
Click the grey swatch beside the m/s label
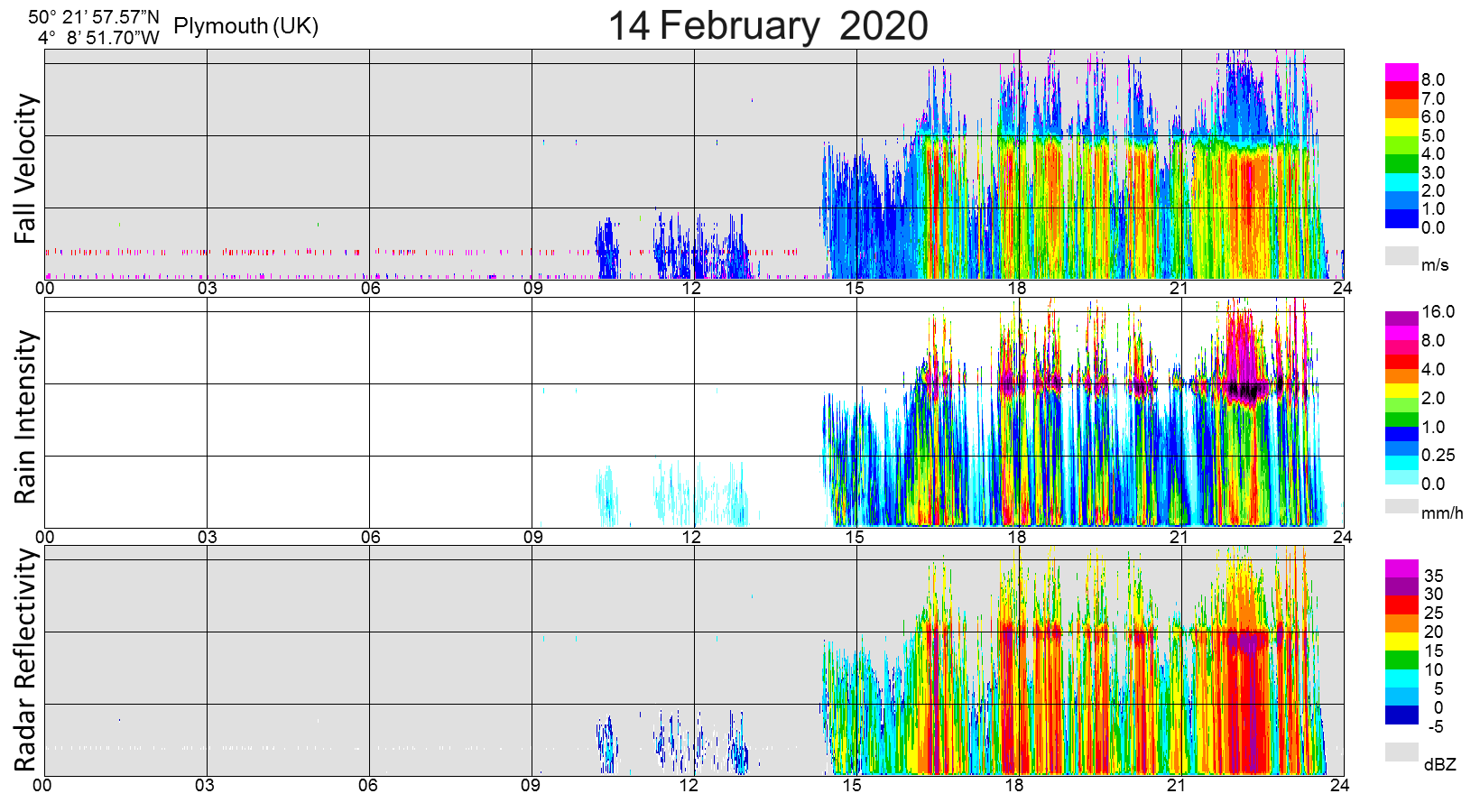pyautogui.click(x=1401, y=255)
